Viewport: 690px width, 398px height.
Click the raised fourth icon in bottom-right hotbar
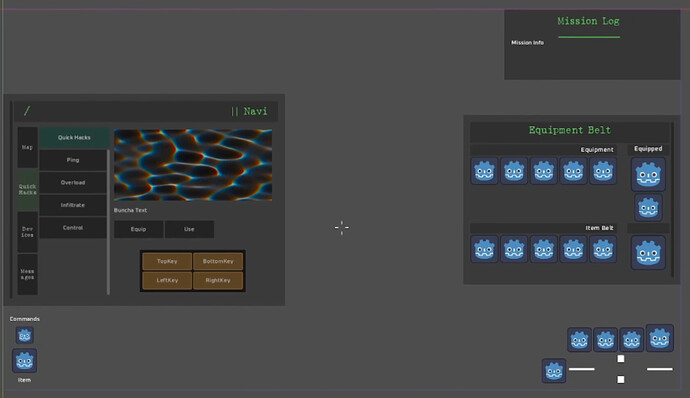[x=660, y=338]
